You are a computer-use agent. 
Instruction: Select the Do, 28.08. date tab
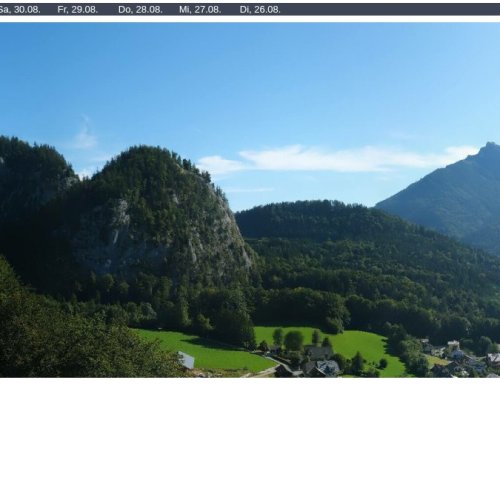coord(140,10)
